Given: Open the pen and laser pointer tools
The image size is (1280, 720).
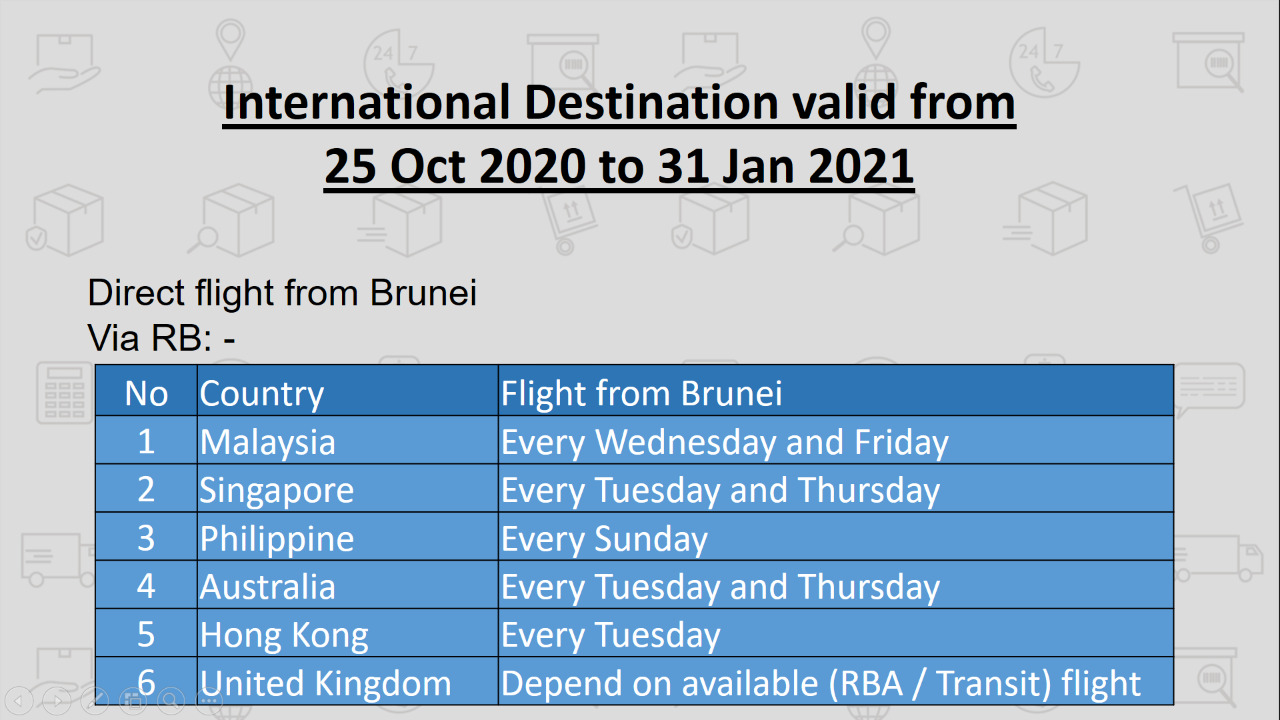Looking at the screenshot, I should [95, 701].
